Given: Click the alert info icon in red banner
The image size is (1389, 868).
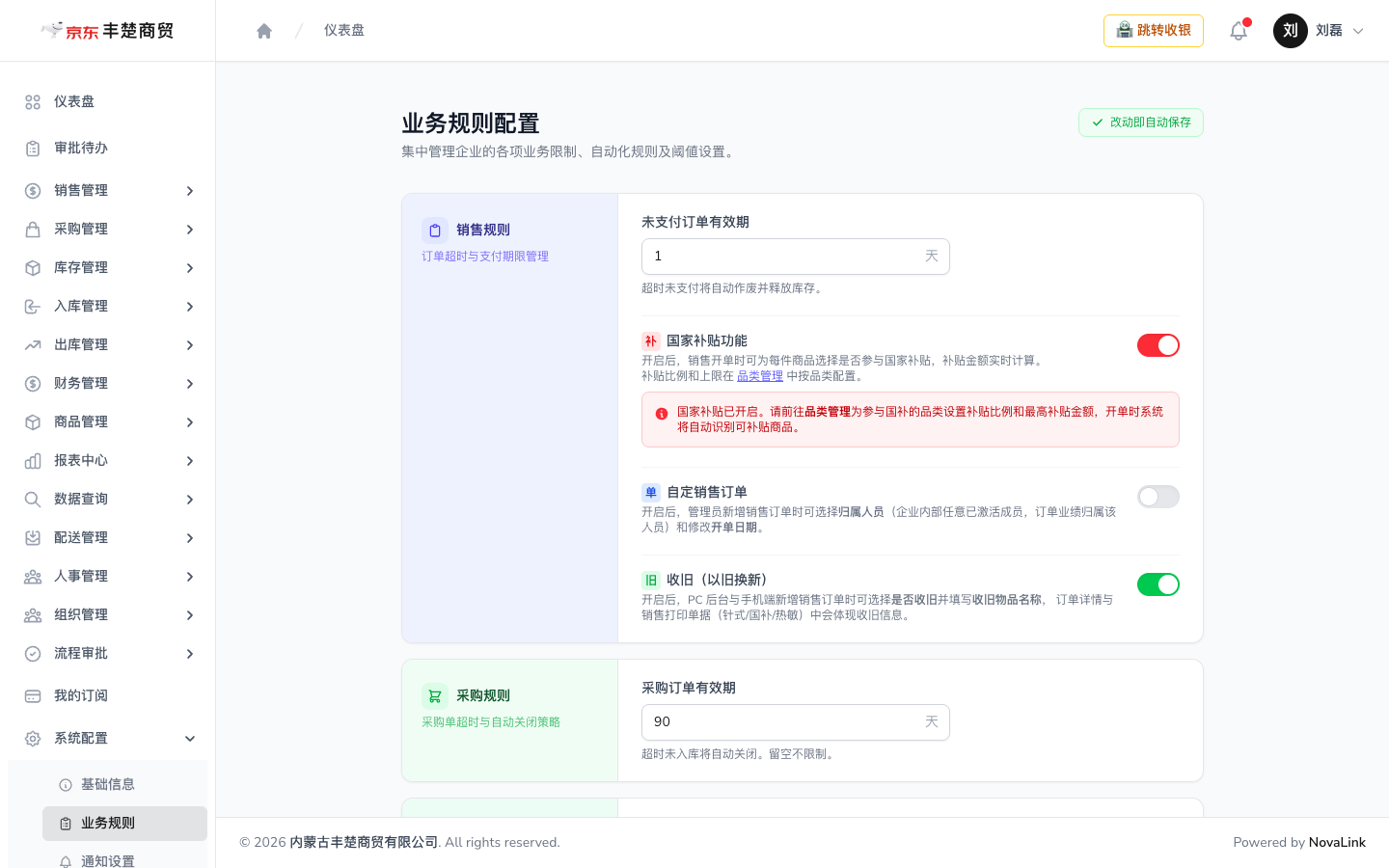Looking at the screenshot, I should click(x=662, y=414).
